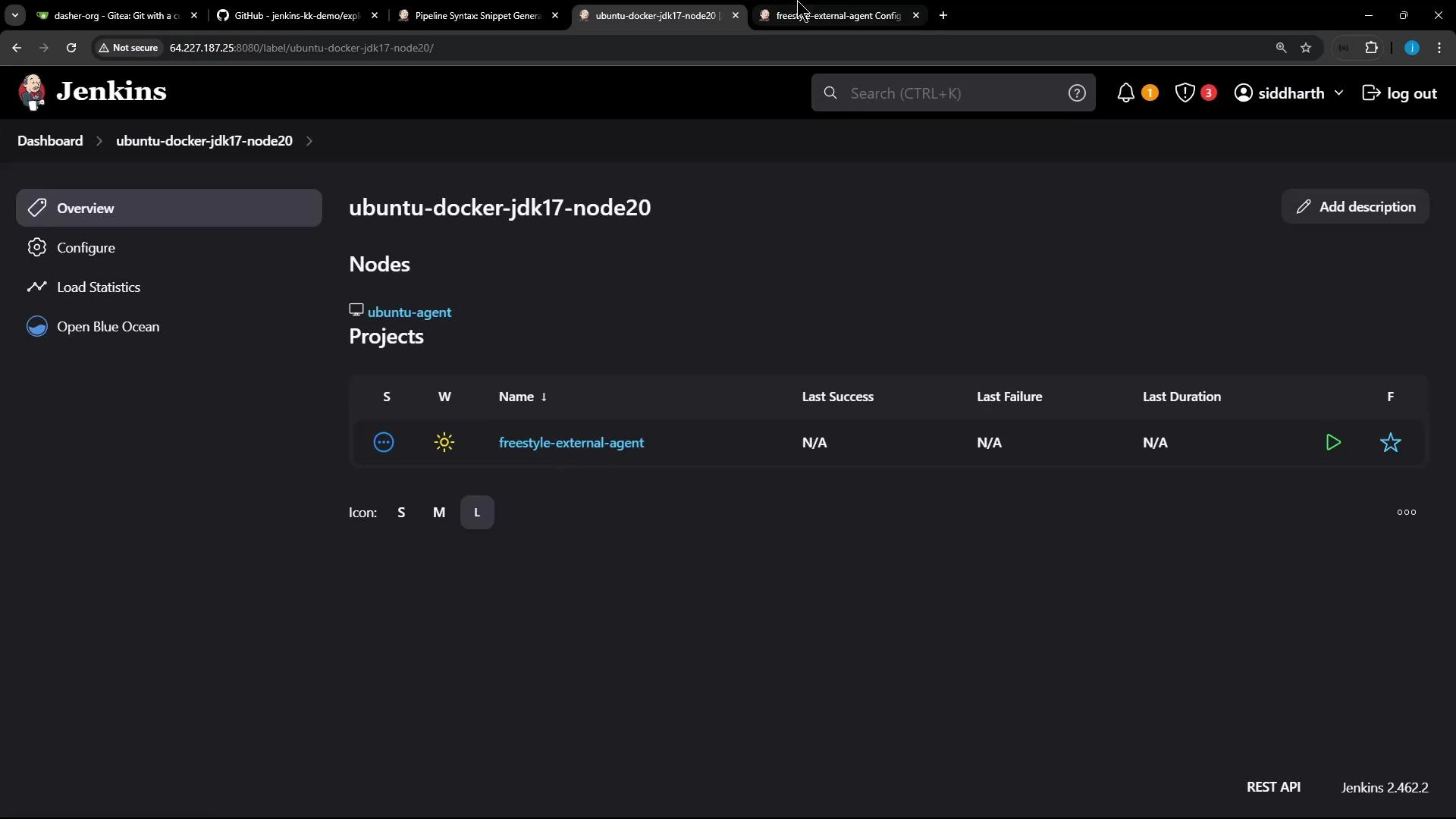
Task: Trigger a build with the play icon
Action: point(1333,442)
